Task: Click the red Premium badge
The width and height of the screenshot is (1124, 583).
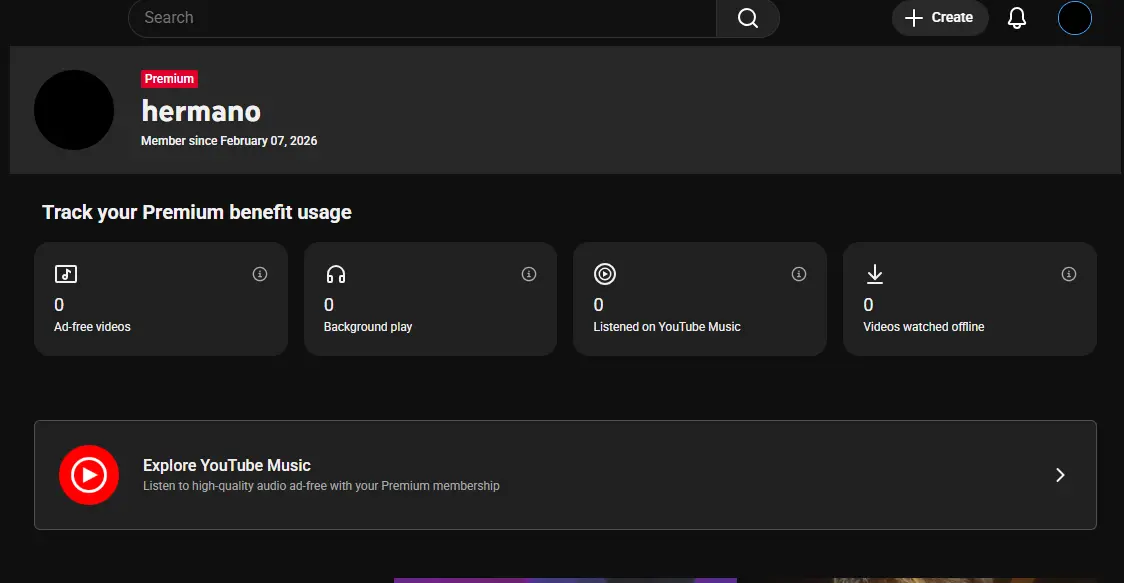Action: point(169,79)
